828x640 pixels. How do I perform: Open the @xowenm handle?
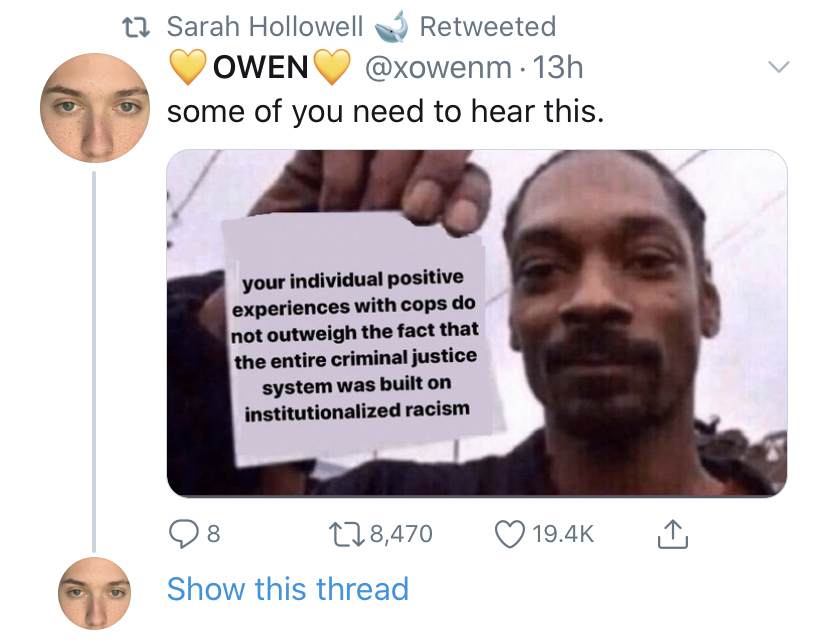pyautogui.click(x=438, y=68)
